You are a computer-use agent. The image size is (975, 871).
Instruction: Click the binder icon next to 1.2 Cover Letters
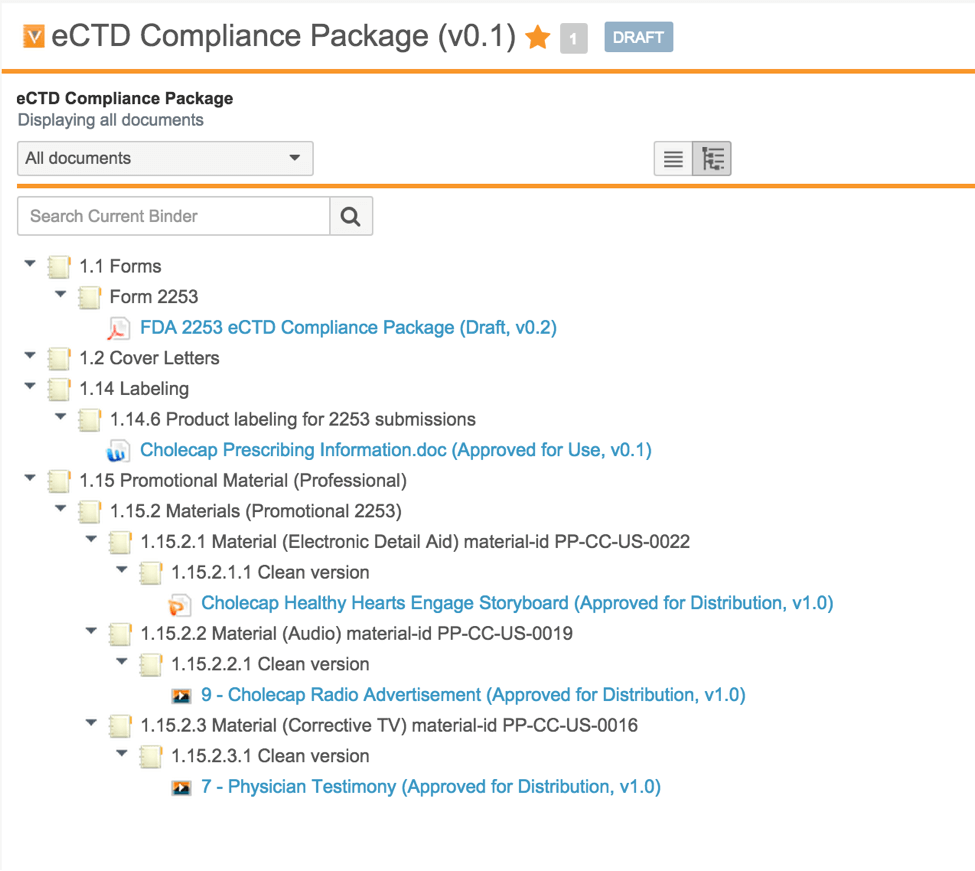pos(59,359)
